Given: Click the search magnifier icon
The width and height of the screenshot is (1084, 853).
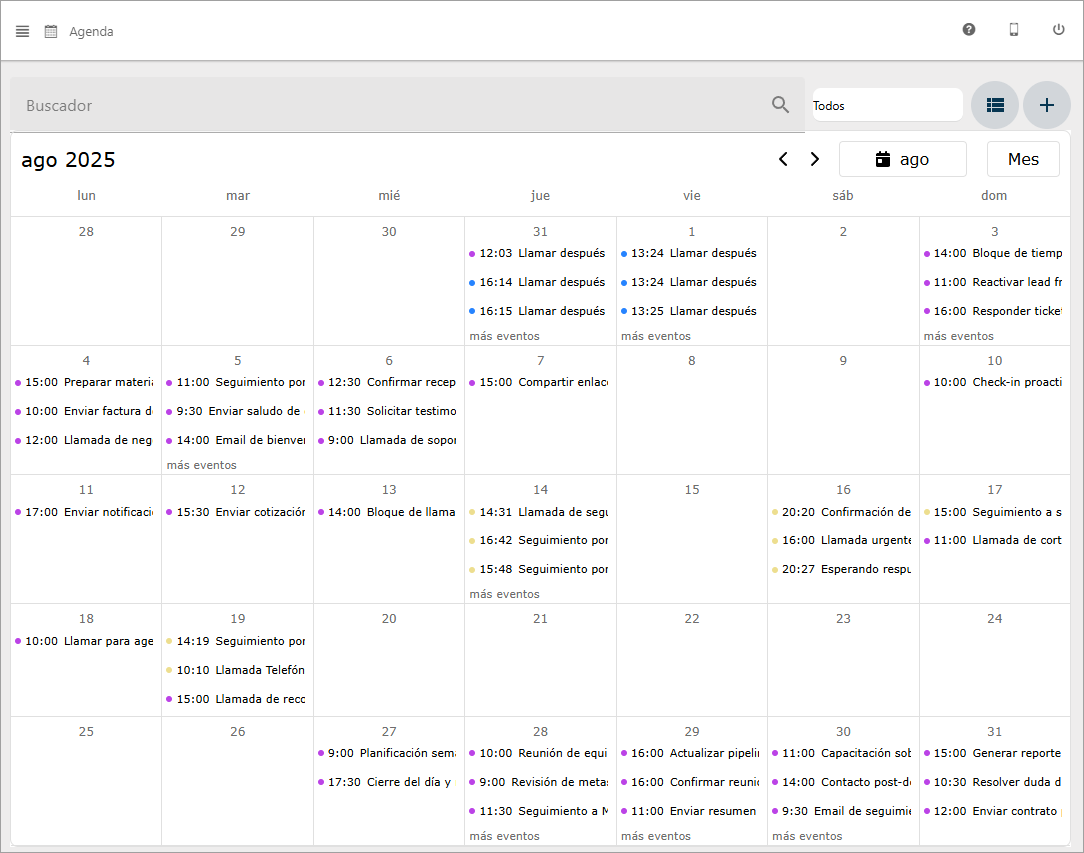Looking at the screenshot, I should [780, 105].
